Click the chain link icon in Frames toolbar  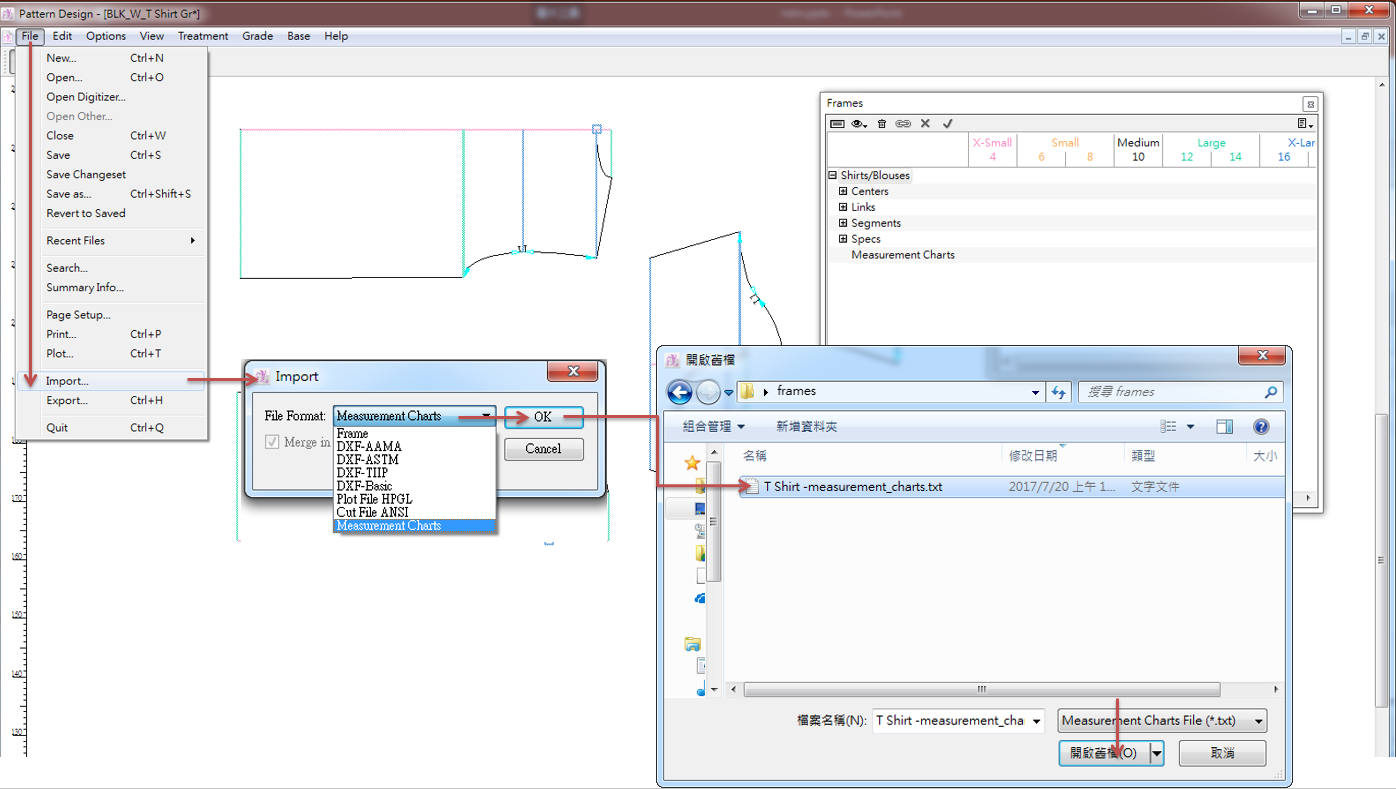click(x=903, y=124)
